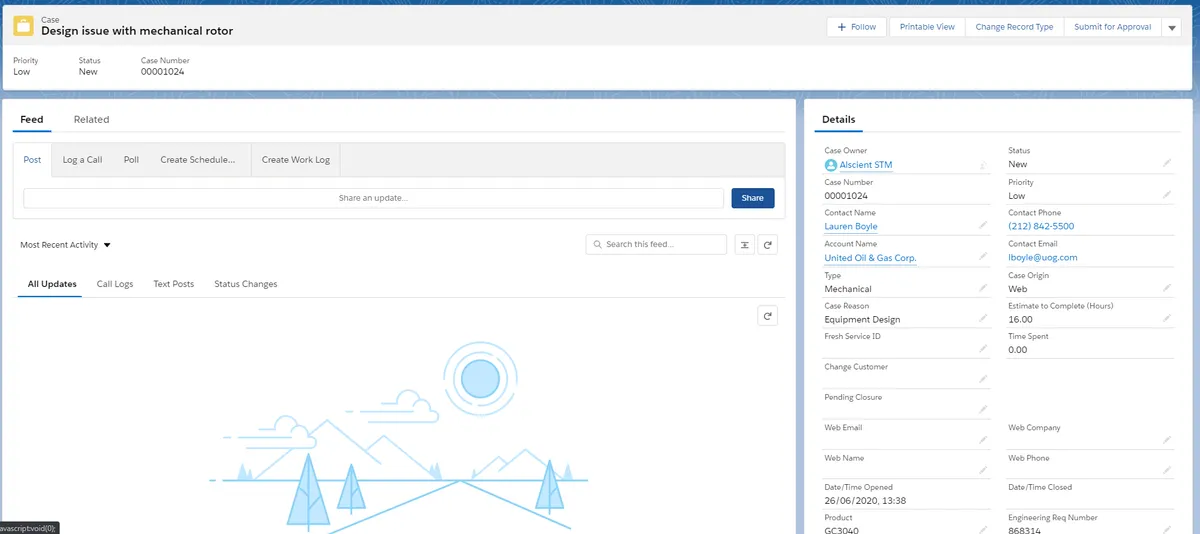
Task: Open the Alscient STM owner link
Action: (866, 165)
